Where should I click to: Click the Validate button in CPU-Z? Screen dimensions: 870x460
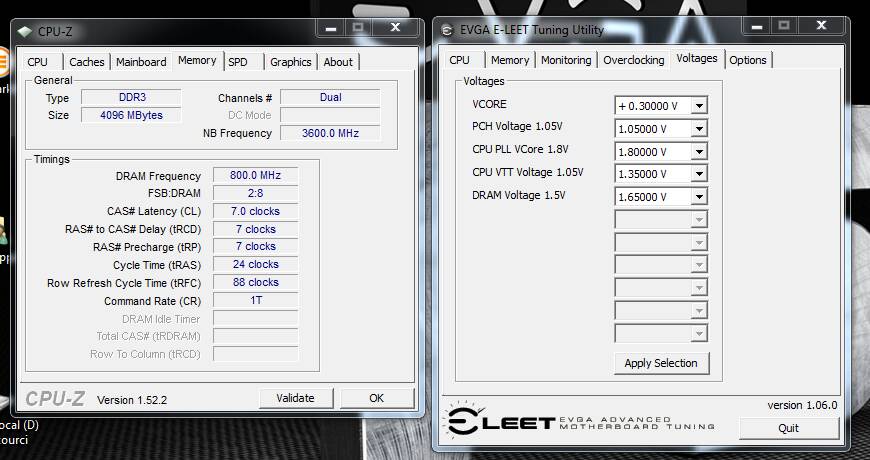(295, 398)
